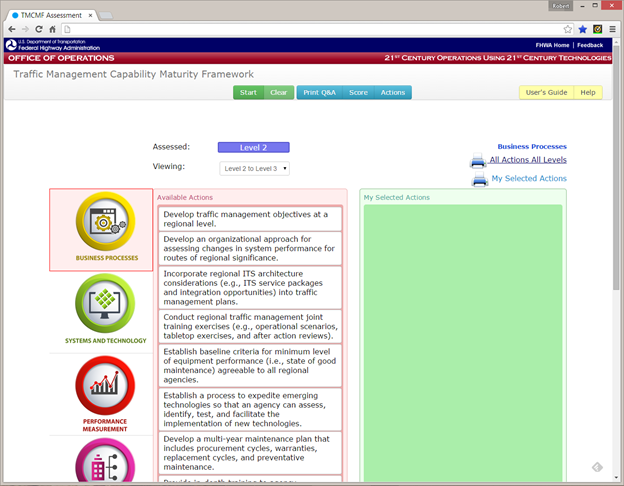Click the pink organization building icon
Screen dimensions: 624x486
click(x=105, y=462)
